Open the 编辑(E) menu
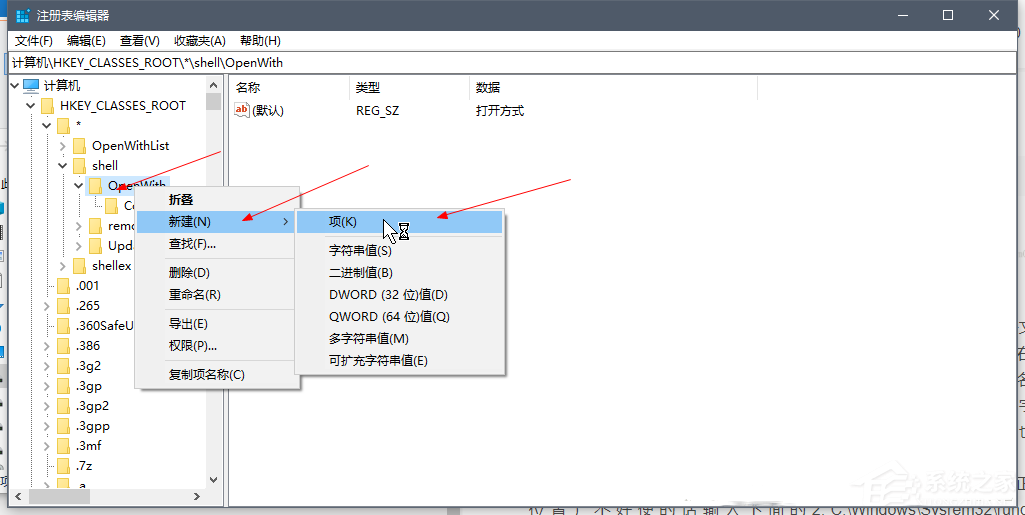Screen dimensions: 1025x515 (x=86, y=41)
